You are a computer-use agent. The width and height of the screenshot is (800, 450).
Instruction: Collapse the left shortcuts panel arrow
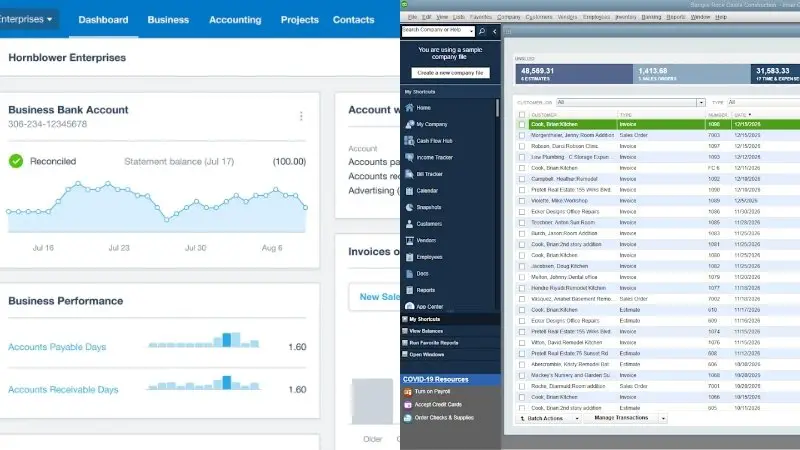494,31
